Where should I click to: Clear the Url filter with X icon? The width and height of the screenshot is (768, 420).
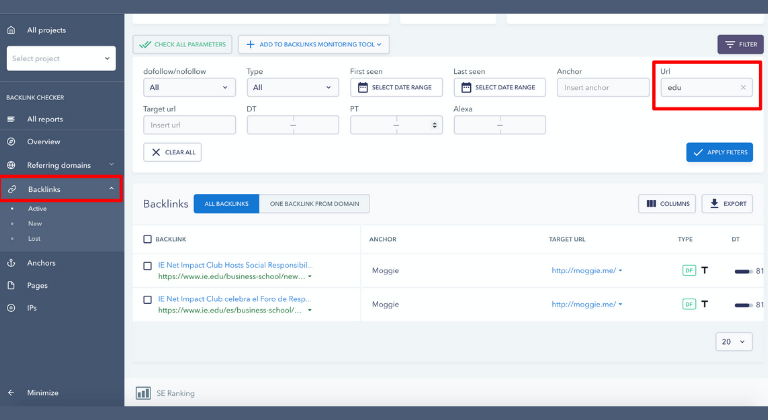click(742, 88)
